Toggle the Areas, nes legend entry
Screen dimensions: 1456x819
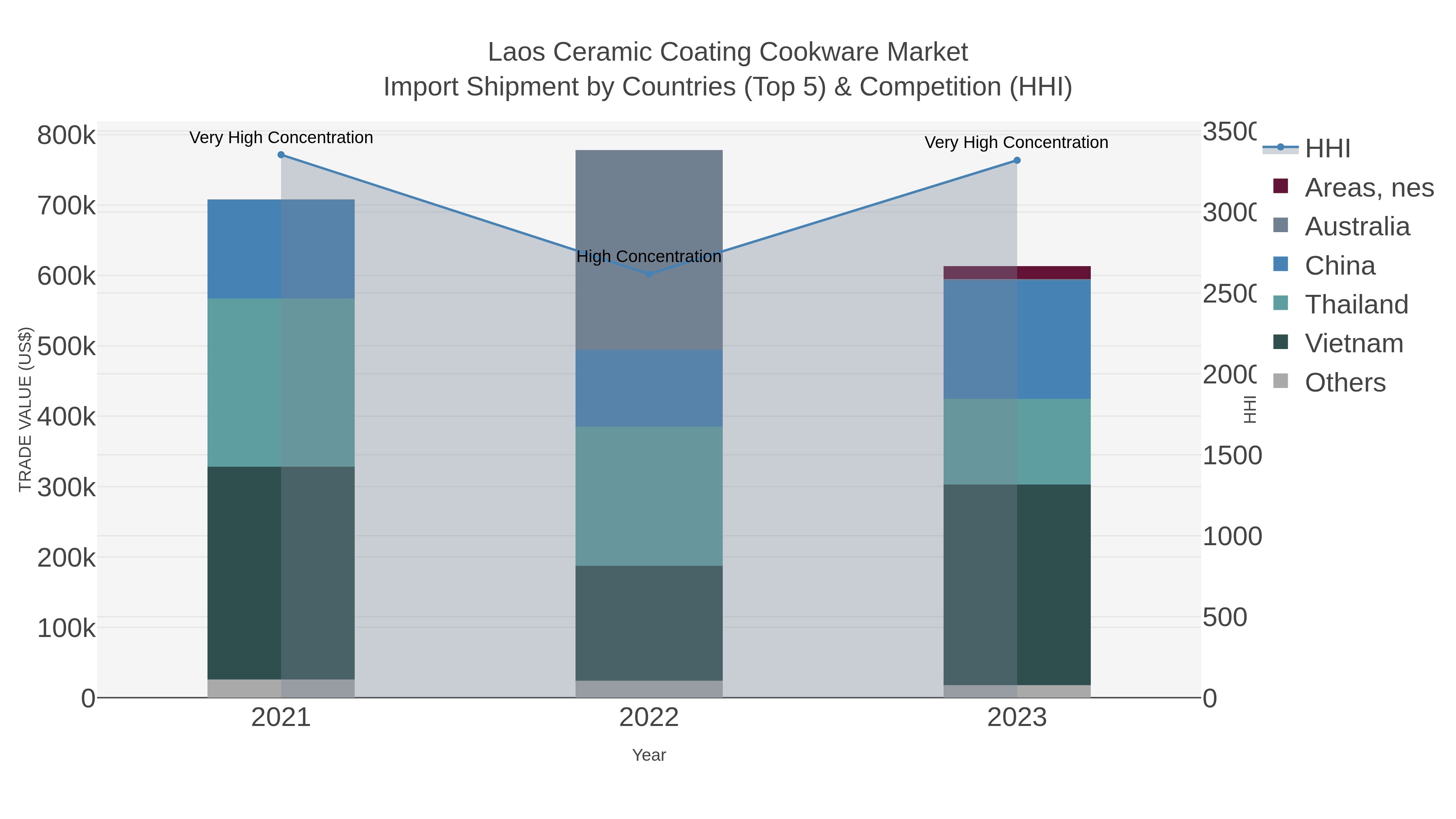point(1354,187)
